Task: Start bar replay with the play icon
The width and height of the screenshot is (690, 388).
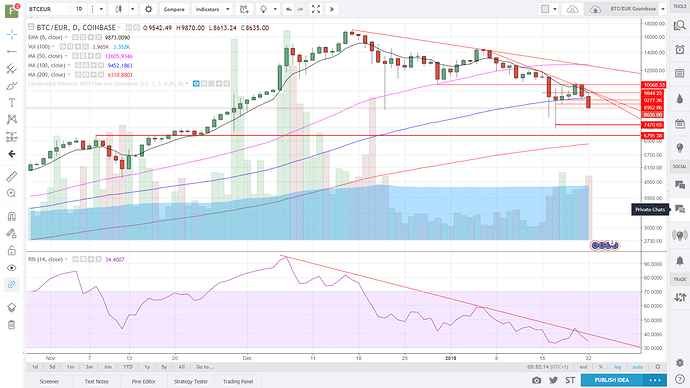Action: tap(332, 9)
